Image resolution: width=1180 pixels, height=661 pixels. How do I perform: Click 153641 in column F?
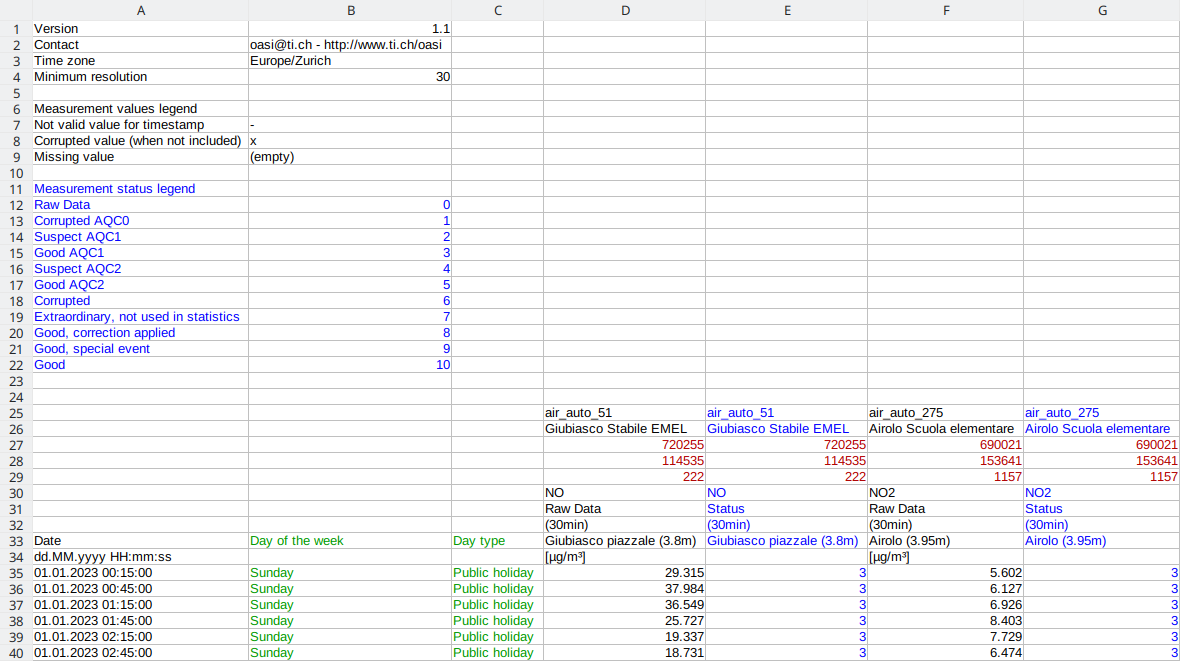[x=945, y=461]
